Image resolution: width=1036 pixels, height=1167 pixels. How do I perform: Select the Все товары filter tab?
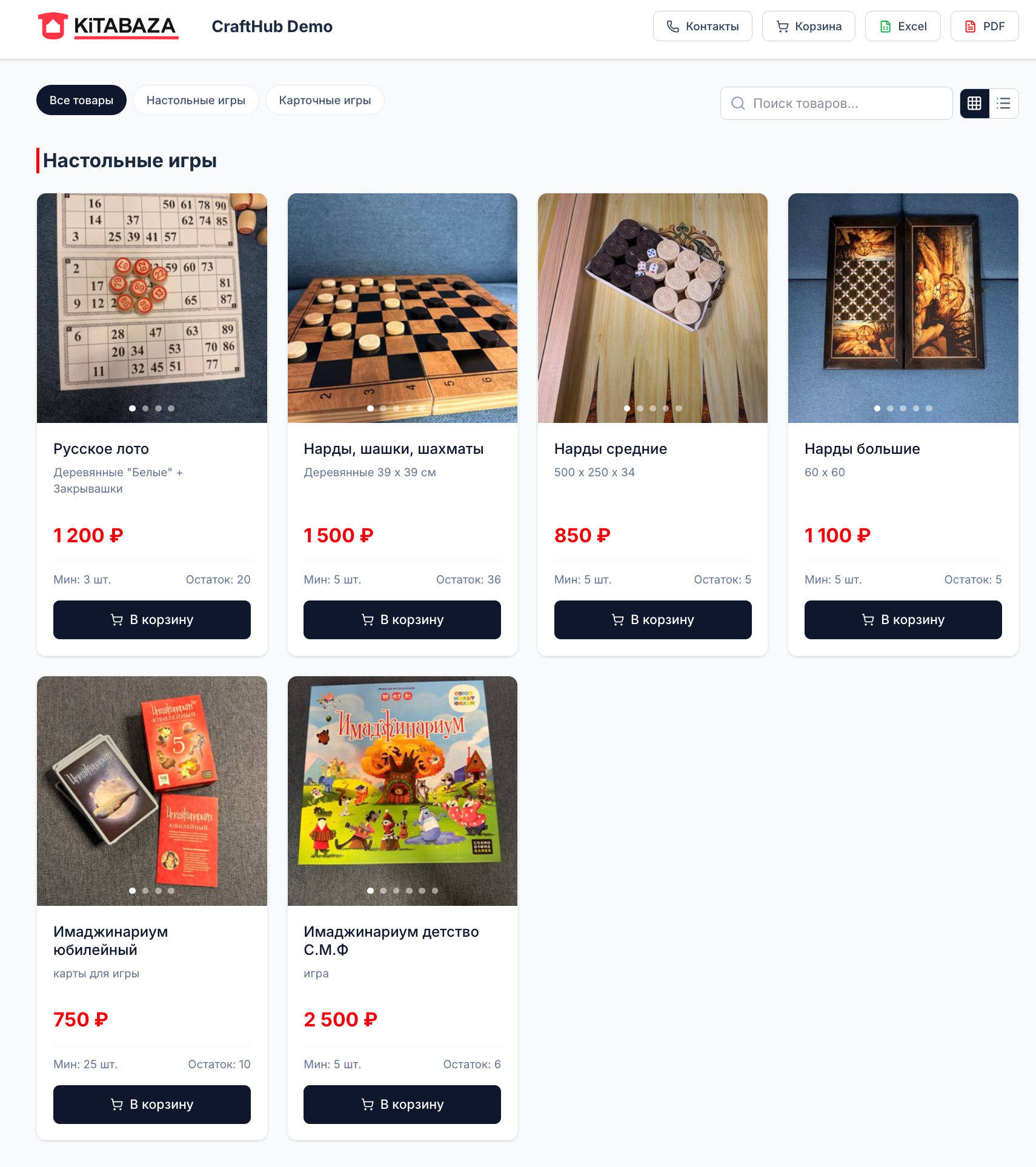pos(81,100)
